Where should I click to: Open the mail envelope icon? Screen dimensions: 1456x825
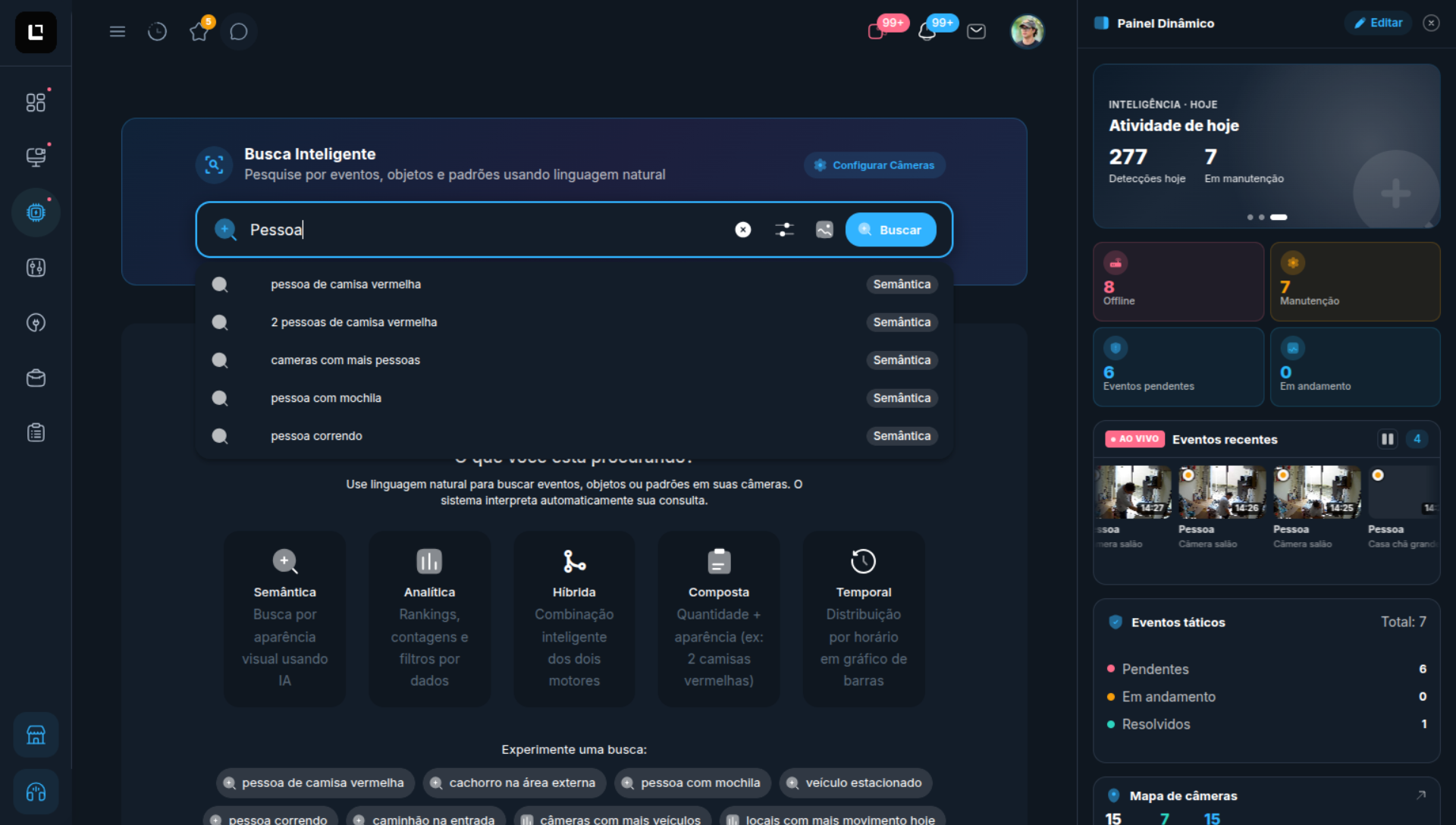click(977, 32)
